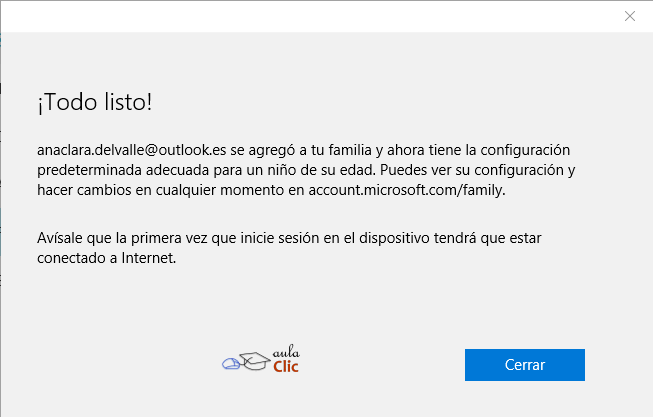Click the "¡Todo listo!" heading
Screen dimensions: 653x417
(x=95, y=103)
